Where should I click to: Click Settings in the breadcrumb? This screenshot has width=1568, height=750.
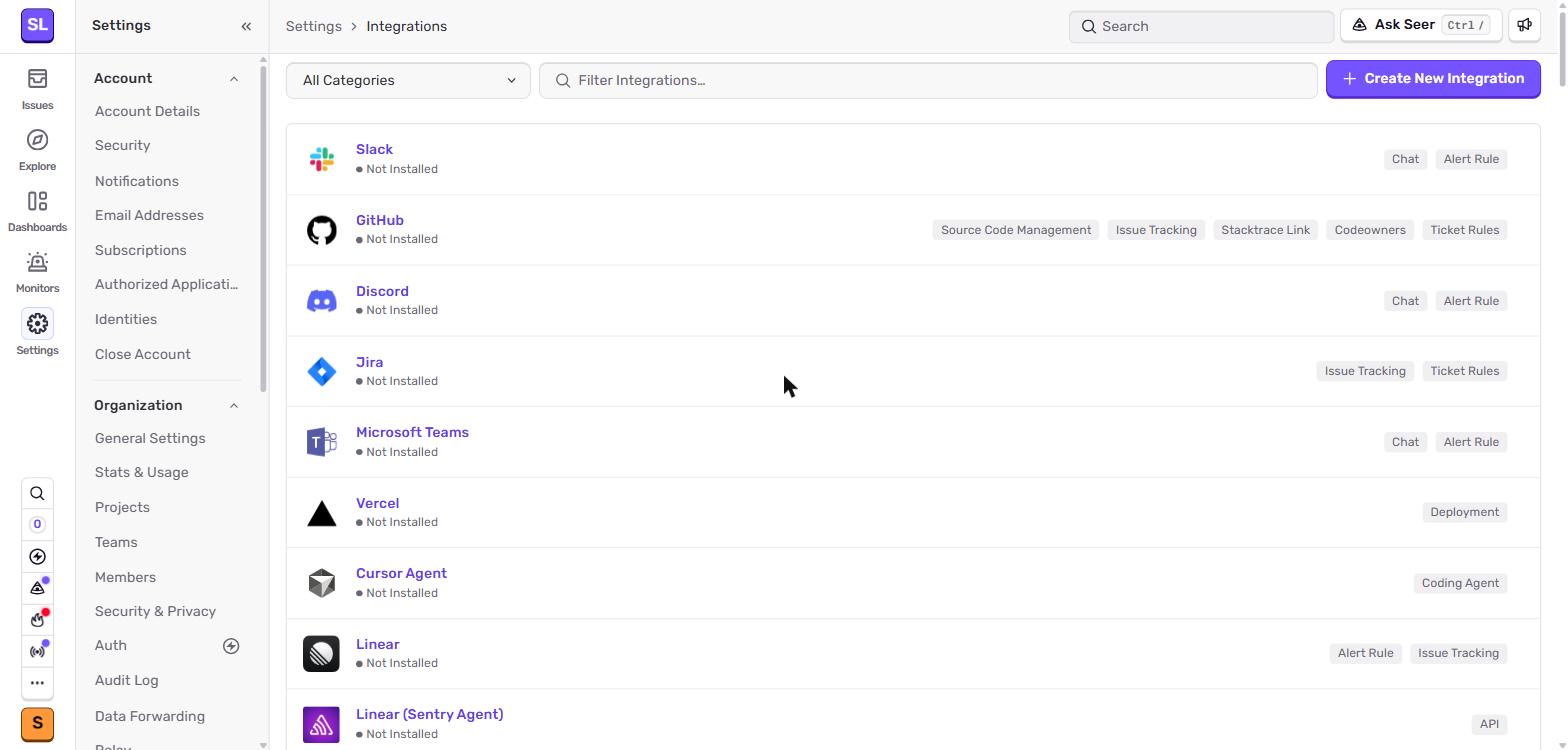pyautogui.click(x=314, y=26)
